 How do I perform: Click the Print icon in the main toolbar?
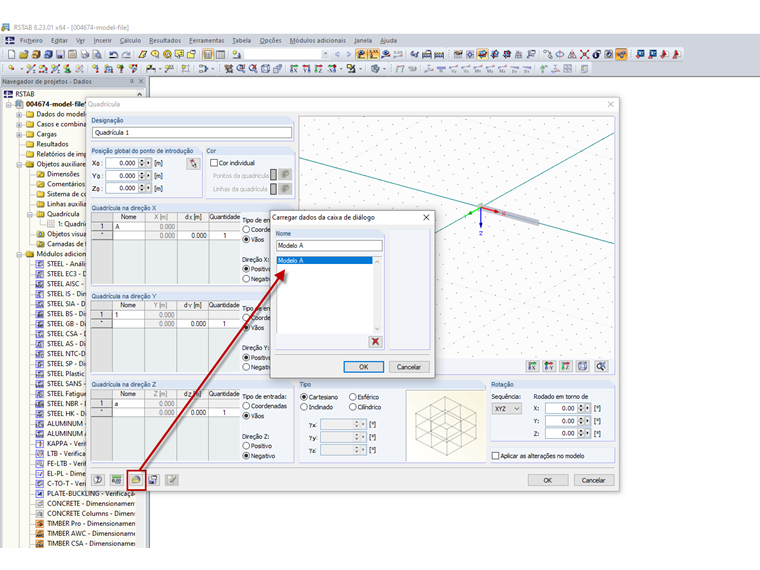click(85, 54)
